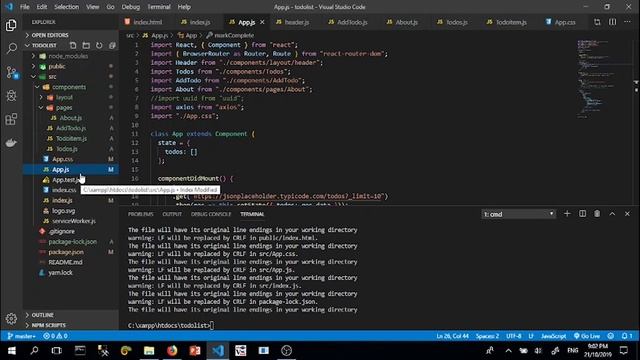Expand the node_modules folder
The height and width of the screenshot is (360, 640).
[71, 56]
